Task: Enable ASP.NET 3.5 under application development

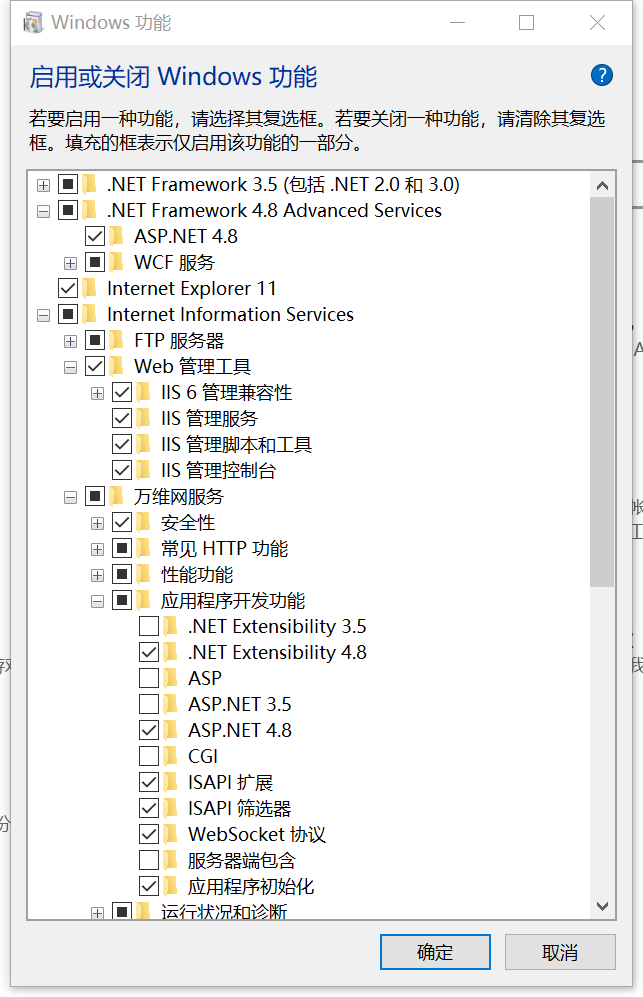Action: point(149,705)
